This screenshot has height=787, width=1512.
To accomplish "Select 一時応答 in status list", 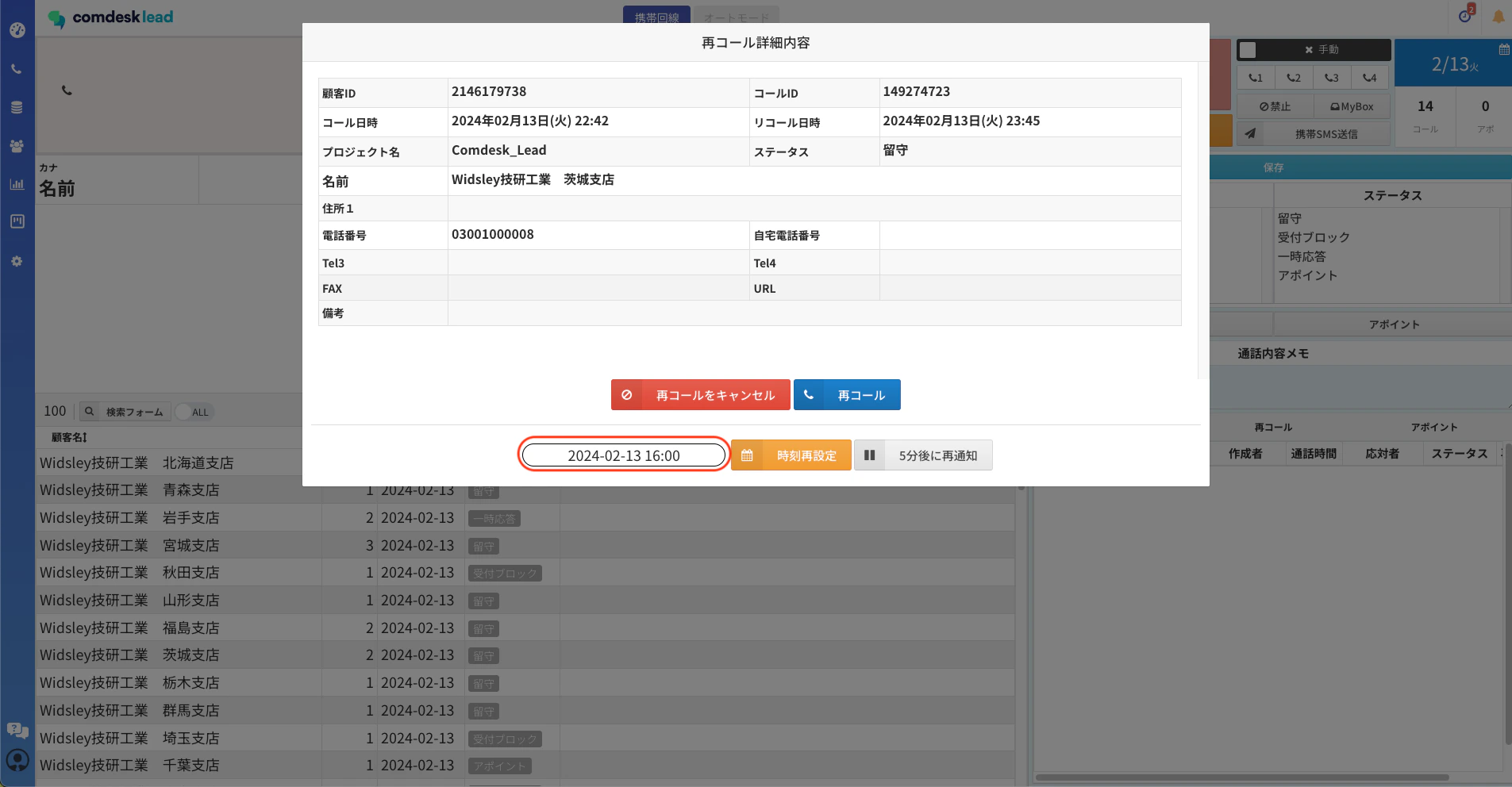I will (1302, 256).
